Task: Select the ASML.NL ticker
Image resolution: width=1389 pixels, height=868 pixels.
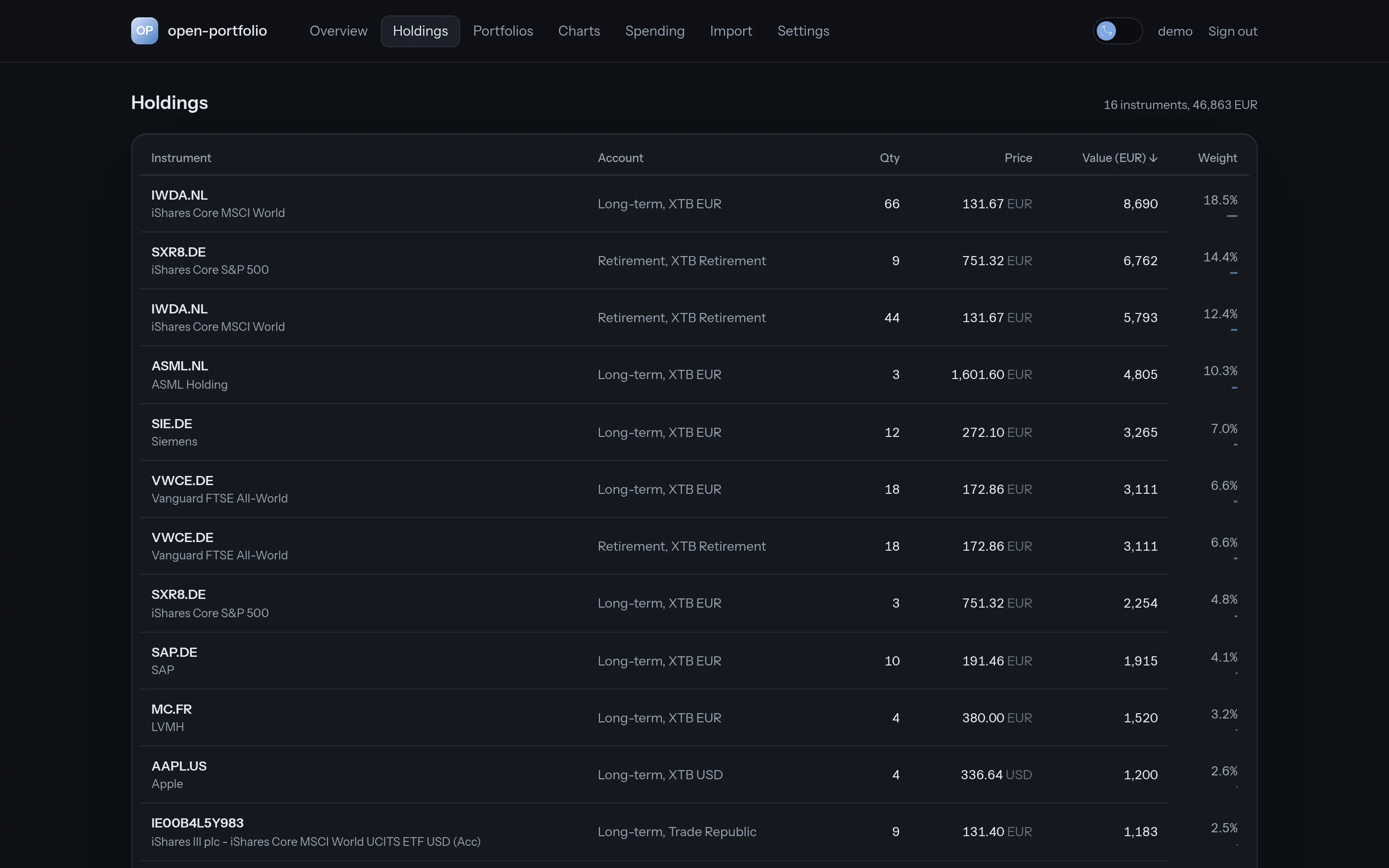Action: (179, 366)
